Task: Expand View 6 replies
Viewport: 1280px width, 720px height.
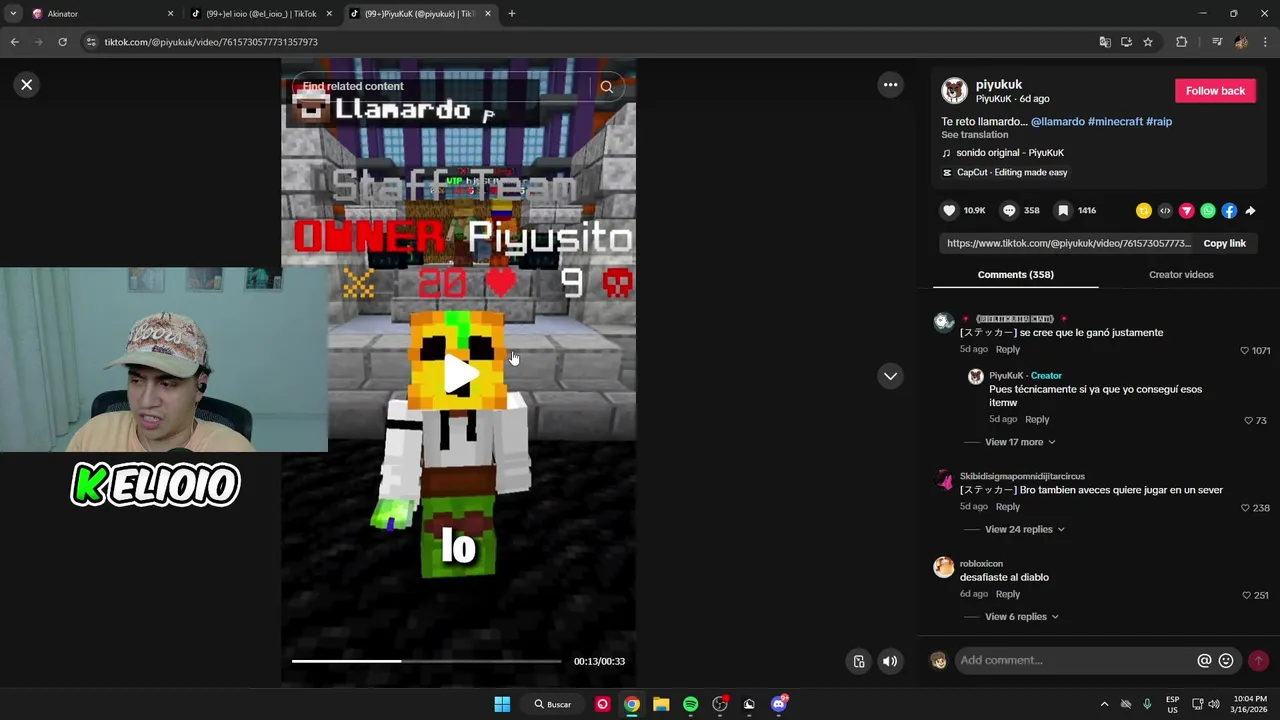Action: tap(1021, 617)
